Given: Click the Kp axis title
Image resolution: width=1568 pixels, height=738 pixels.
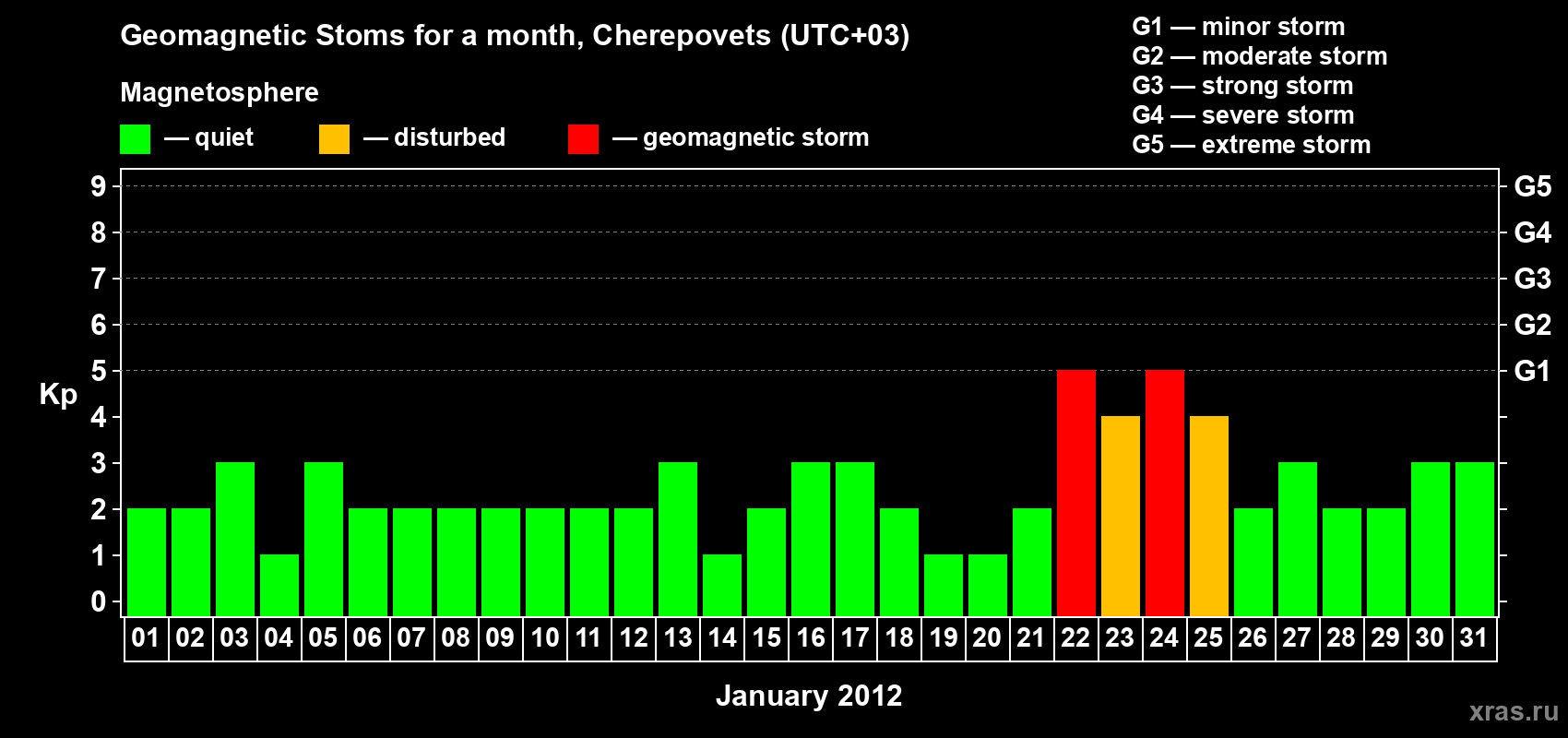Looking at the screenshot, I should click(x=58, y=395).
